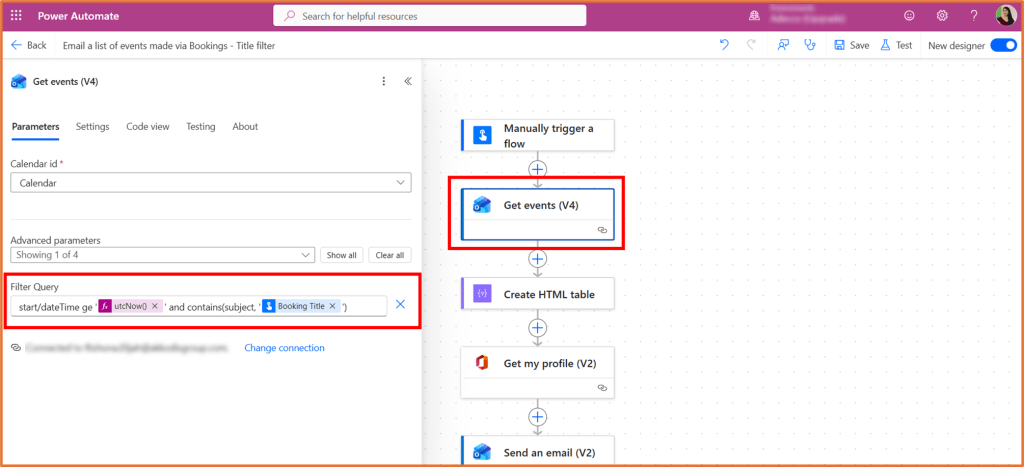1024x467 pixels.
Task: Open the user profile avatar
Action: [x=1005, y=16]
